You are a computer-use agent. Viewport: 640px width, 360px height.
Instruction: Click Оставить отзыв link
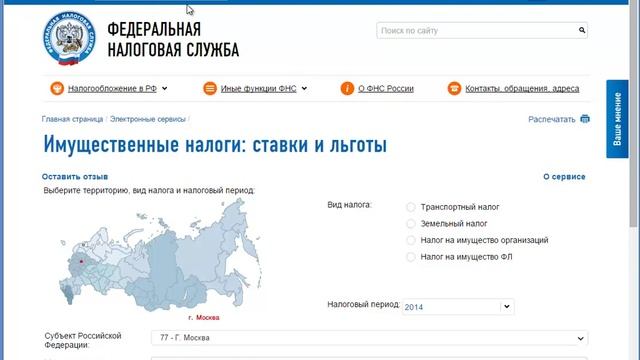[x=75, y=177]
